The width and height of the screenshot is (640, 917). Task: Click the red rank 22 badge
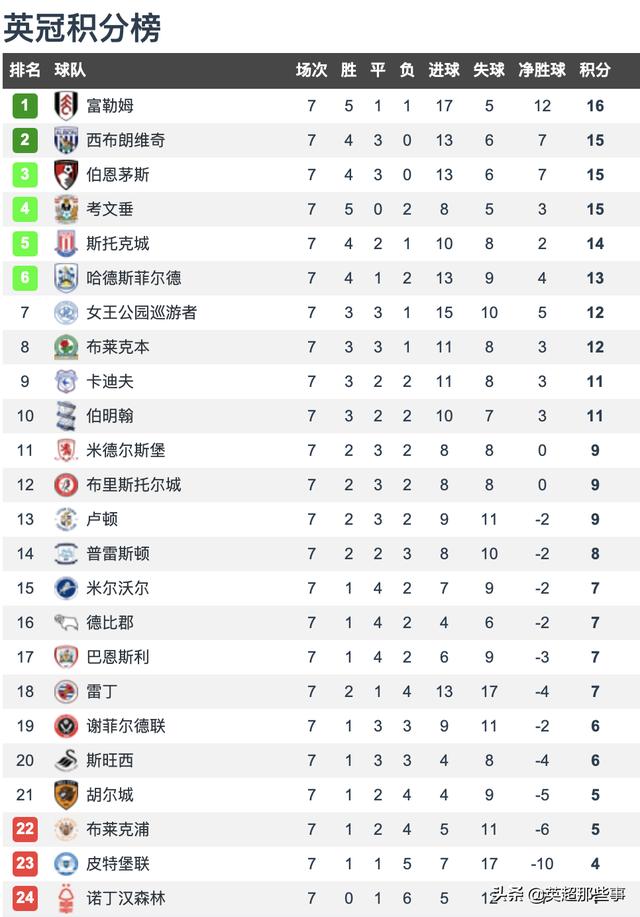tap(25, 829)
